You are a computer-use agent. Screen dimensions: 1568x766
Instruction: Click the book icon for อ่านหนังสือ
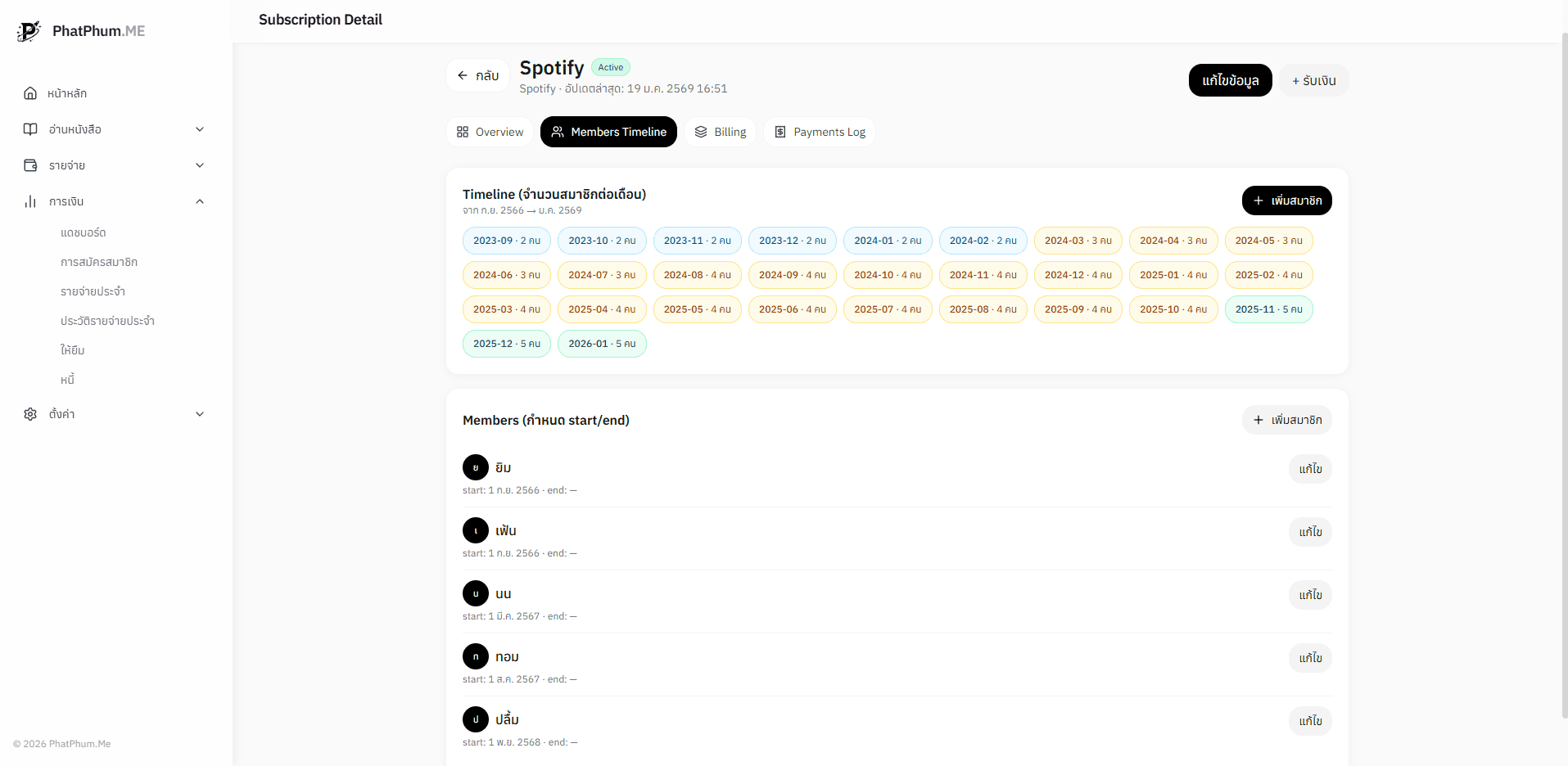(x=30, y=129)
